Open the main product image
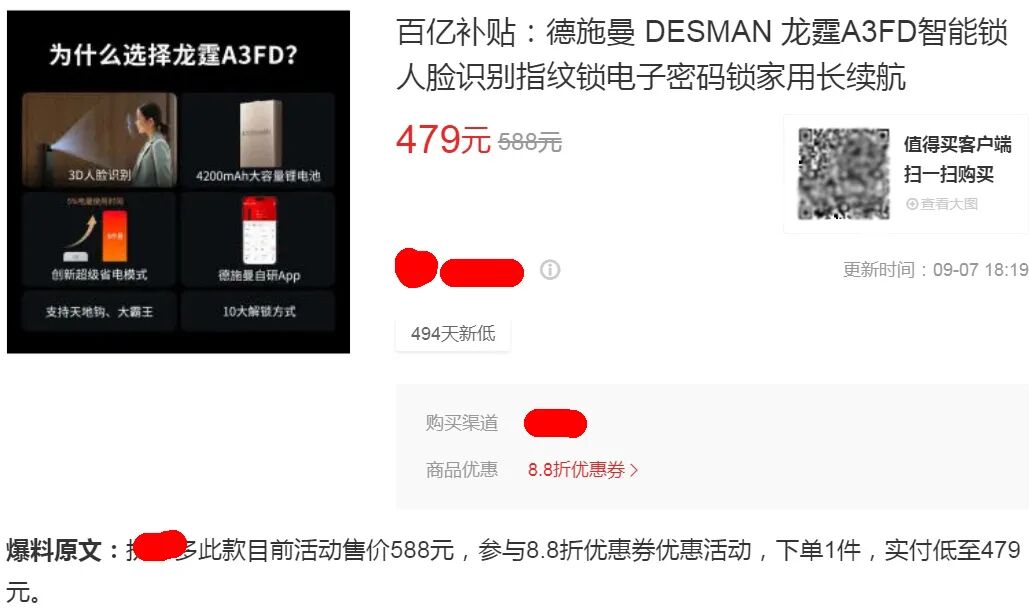This screenshot has width=1029, height=610. coord(178,182)
